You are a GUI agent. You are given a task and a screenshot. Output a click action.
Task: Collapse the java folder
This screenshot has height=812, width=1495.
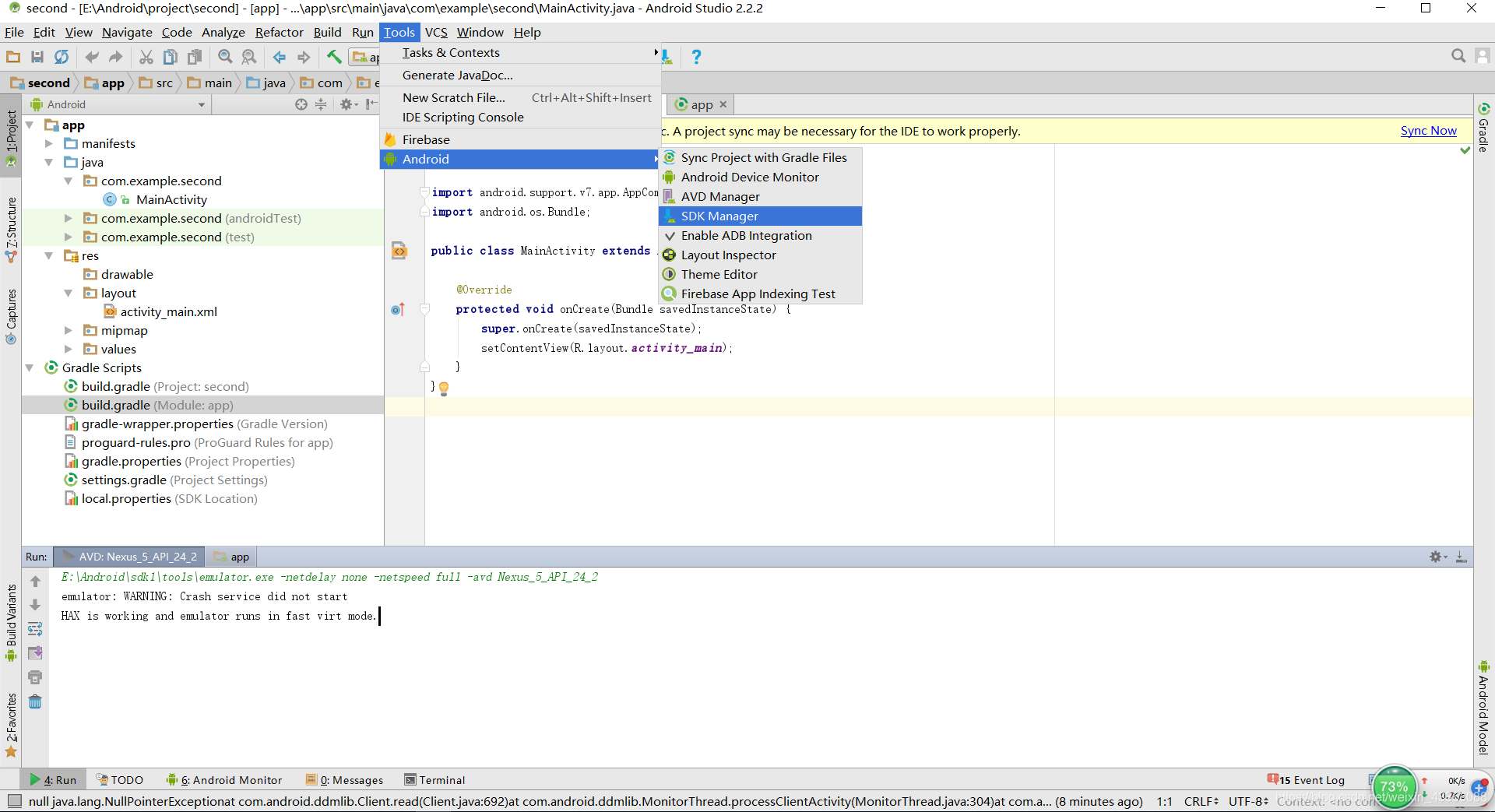(48, 163)
